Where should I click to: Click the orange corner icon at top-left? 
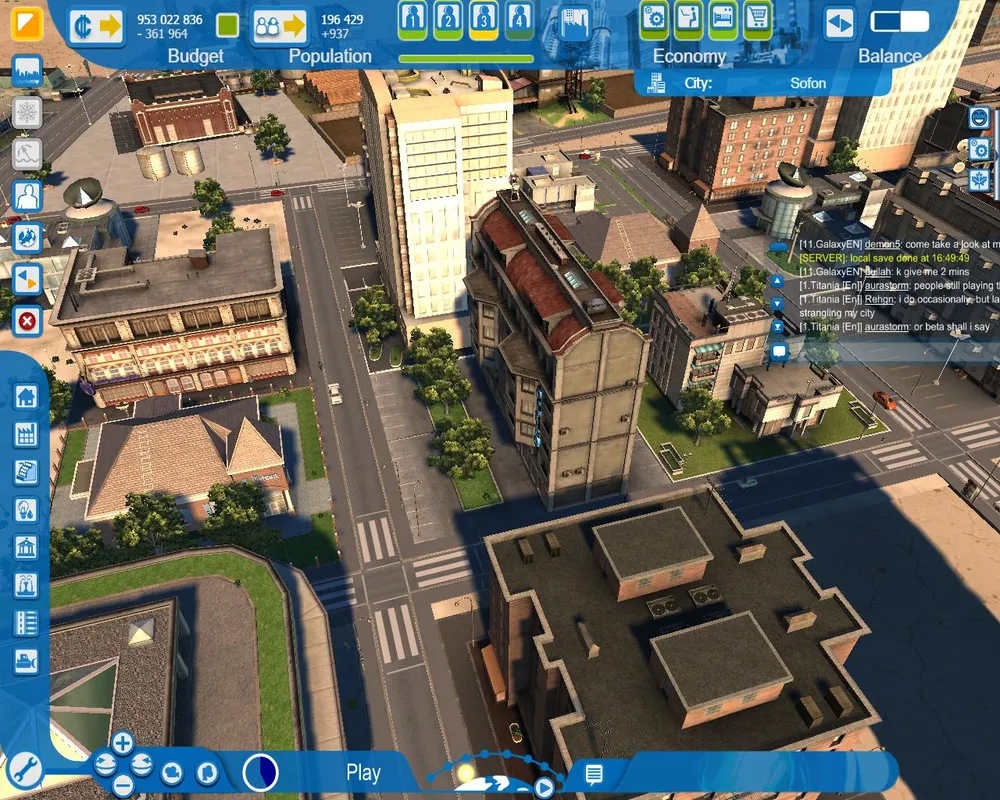(x=27, y=22)
